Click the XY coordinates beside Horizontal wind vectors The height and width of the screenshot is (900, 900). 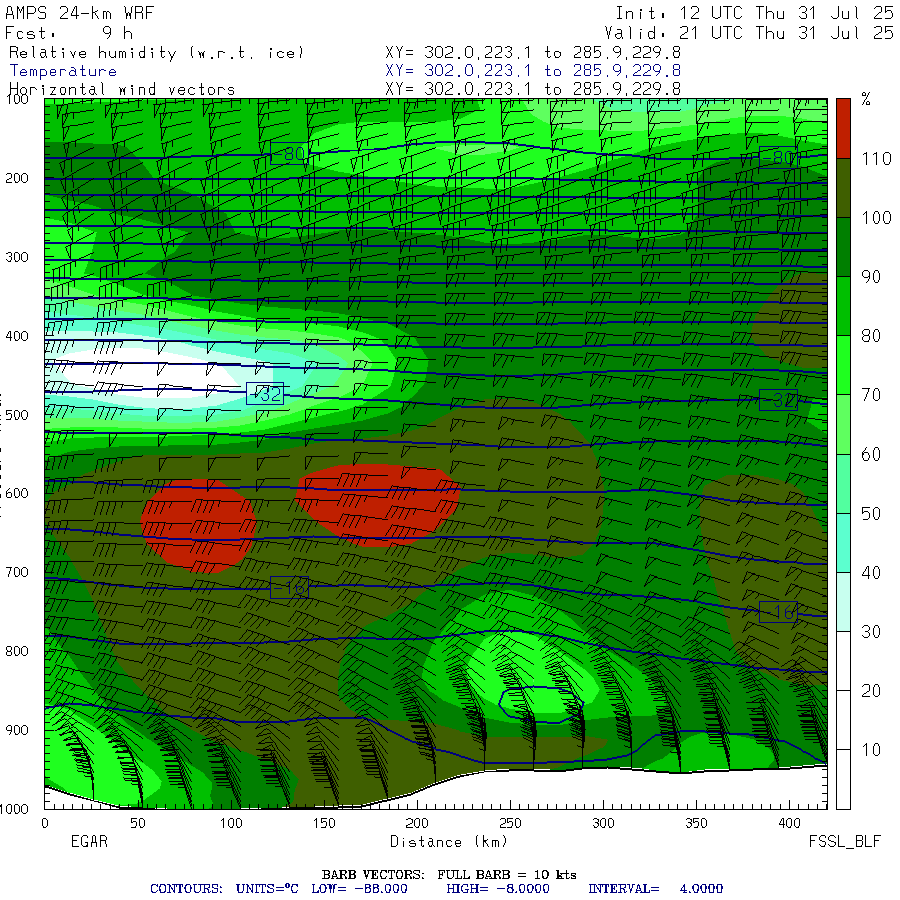533,89
